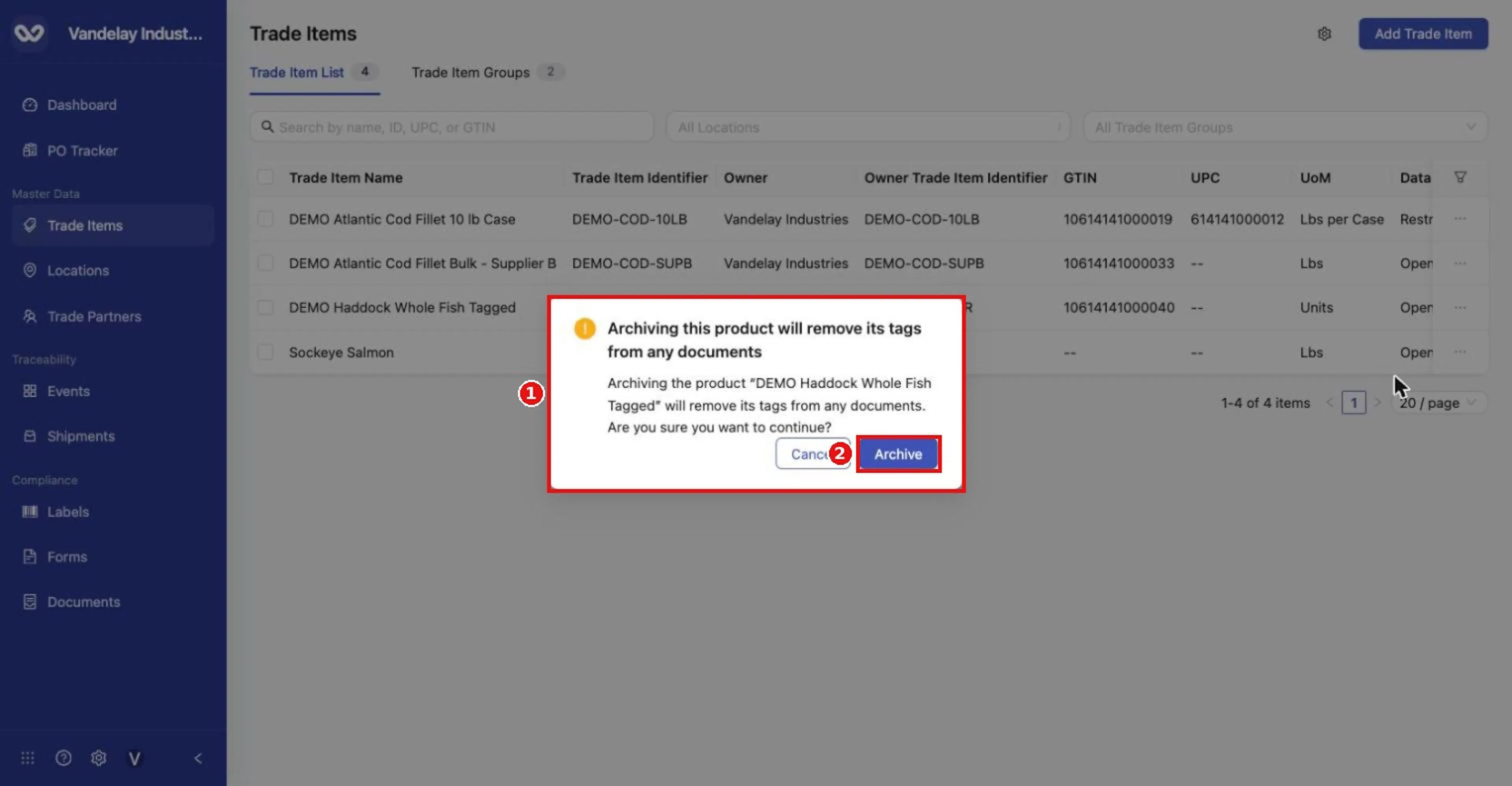Screen dimensions: 1512x786
Task: Check the Sockeye Salmon row checkbox
Action: click(265, 352)
